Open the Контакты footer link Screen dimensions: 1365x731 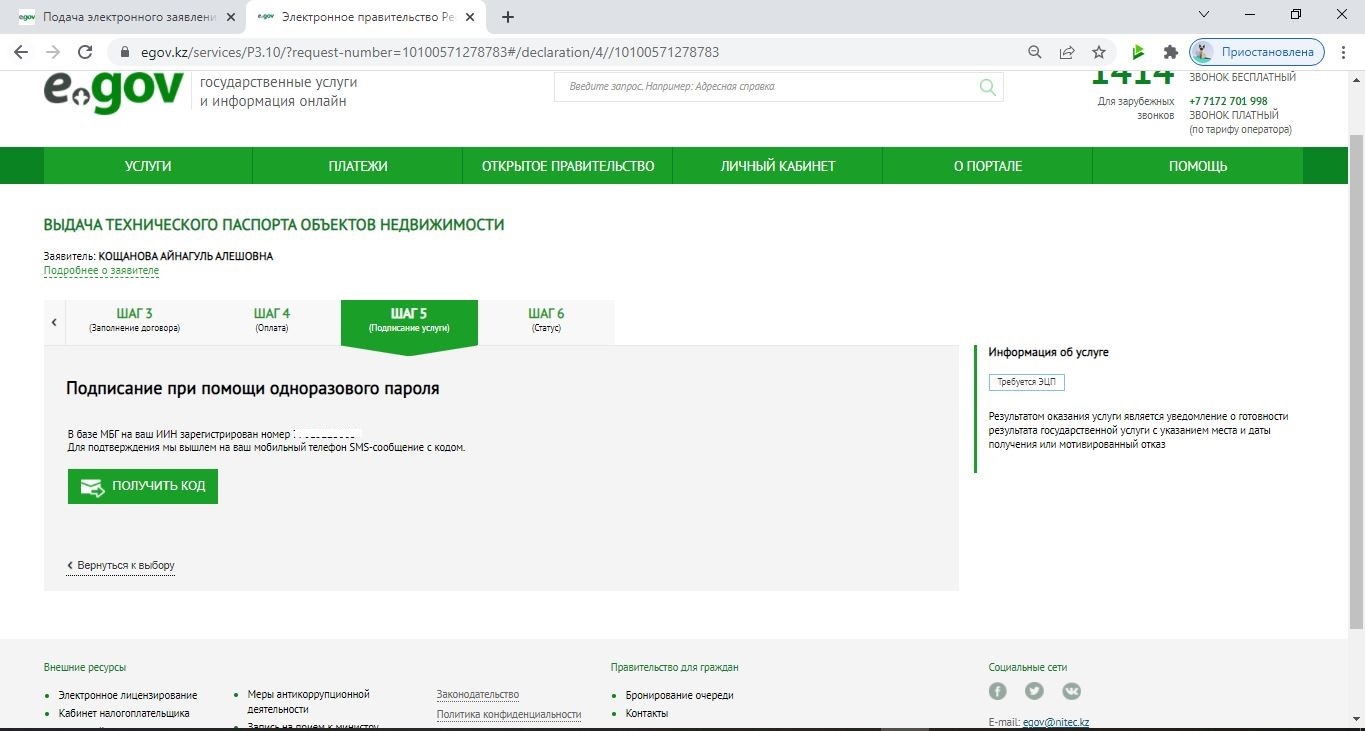[x=646, y=713]
